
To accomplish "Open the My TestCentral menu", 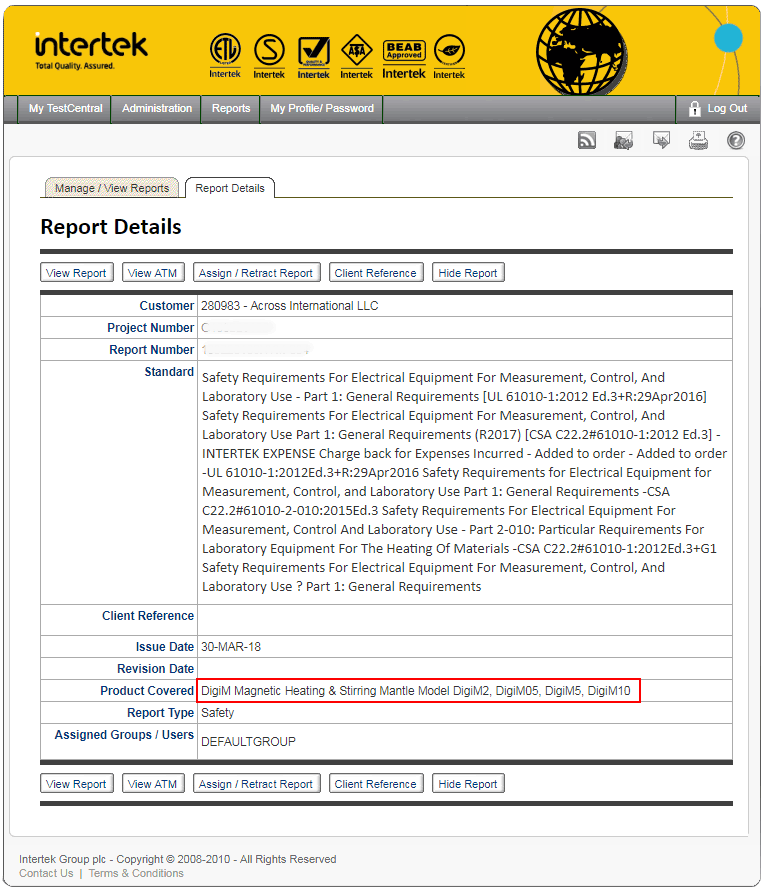I will click(65, 108).
